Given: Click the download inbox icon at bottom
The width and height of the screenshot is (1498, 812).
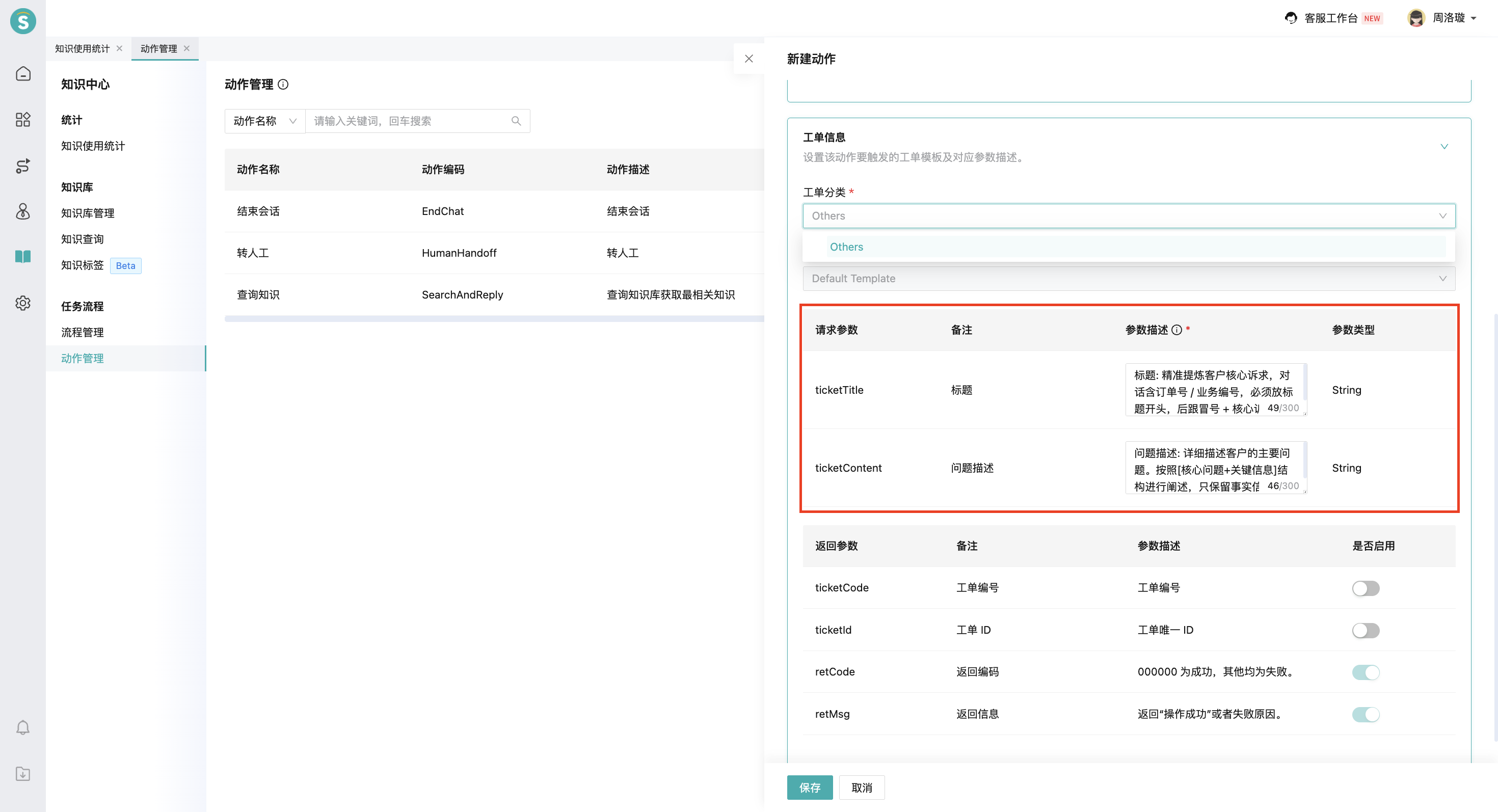Looking at the screenshot, I should pos(23,774).
